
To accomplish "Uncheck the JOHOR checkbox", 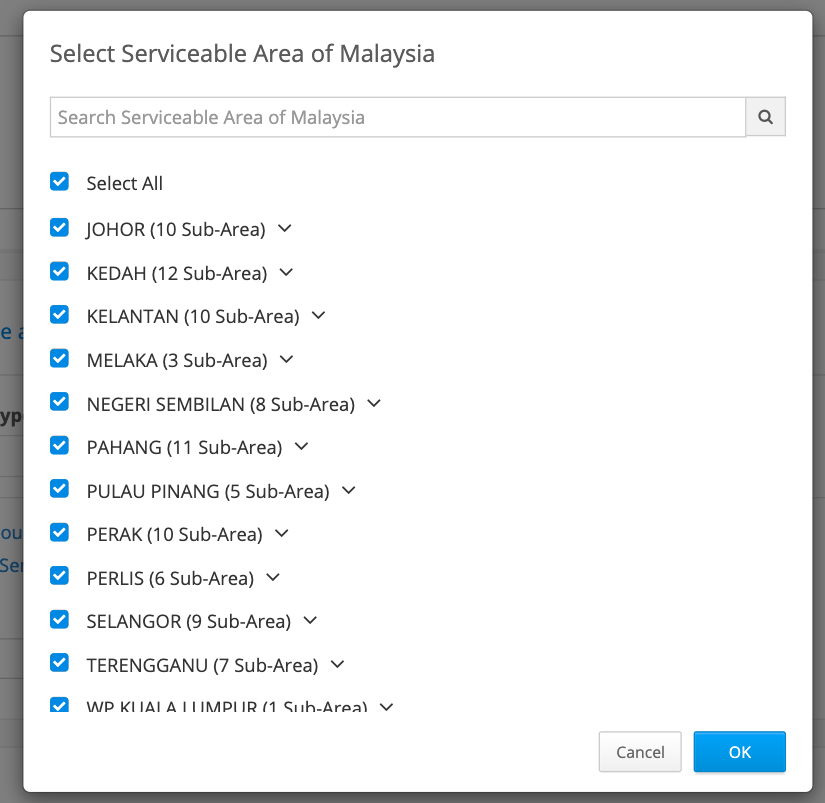I will point(59,228).
